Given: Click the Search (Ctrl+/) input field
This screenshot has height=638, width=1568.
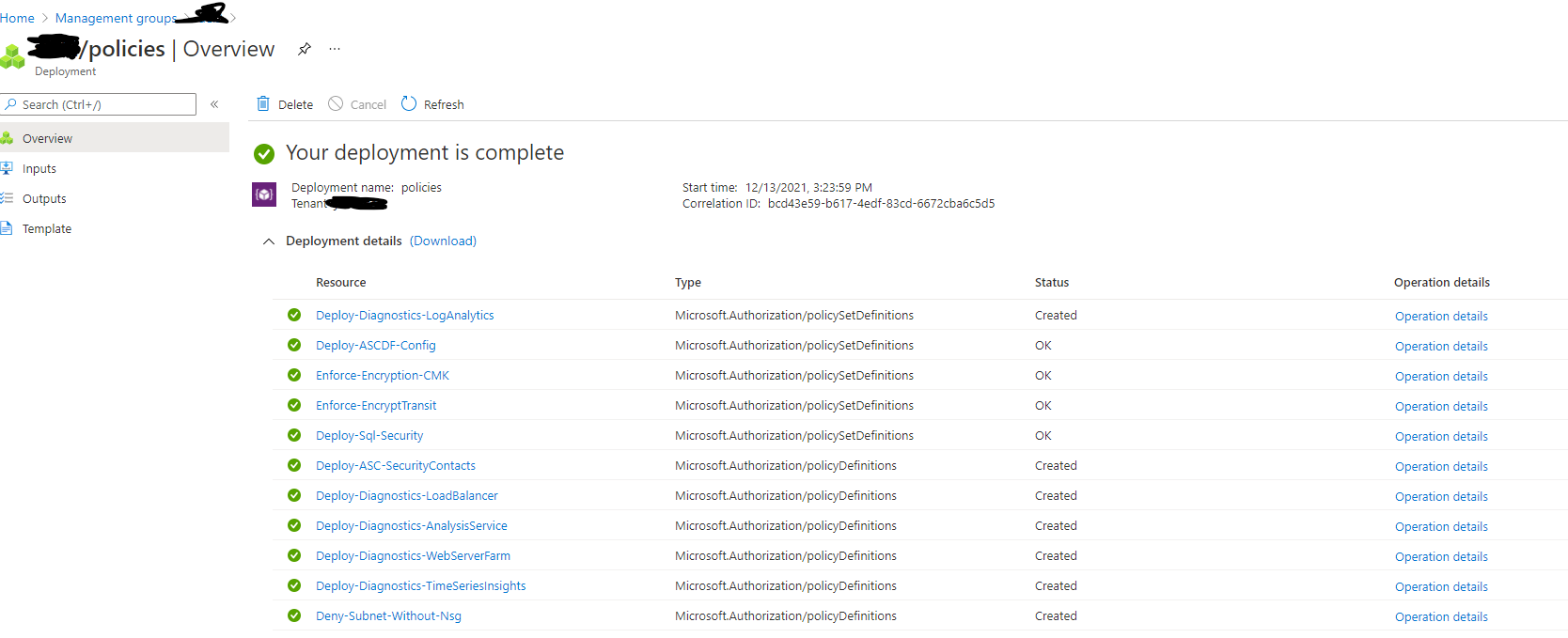Looking at the screenshot, I should (x=98, y=104).
